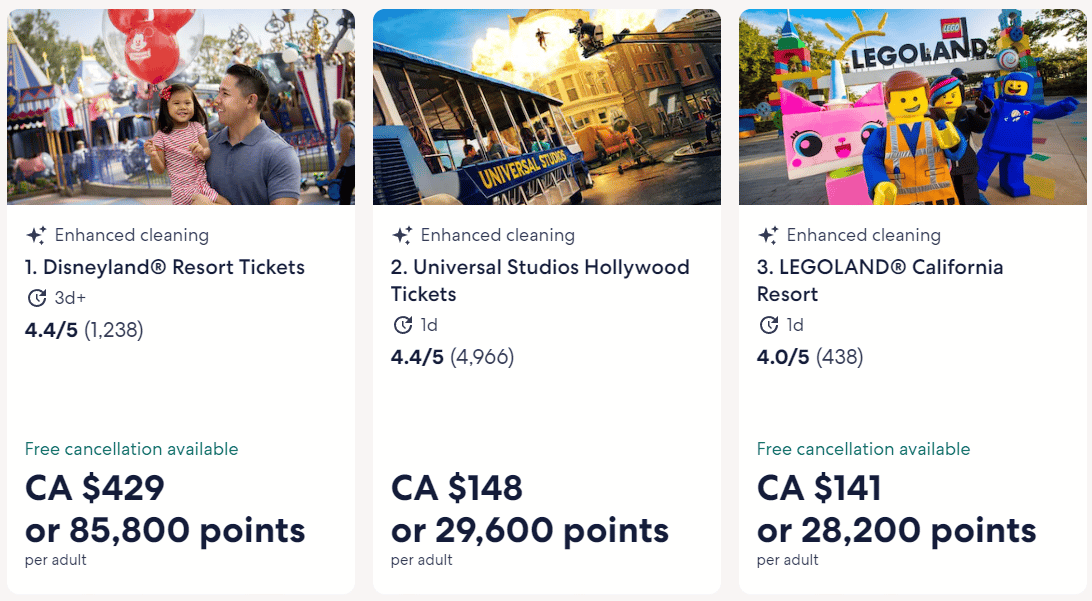Click Disneyland photo with Mickey balloon

[x=181, y=107]
